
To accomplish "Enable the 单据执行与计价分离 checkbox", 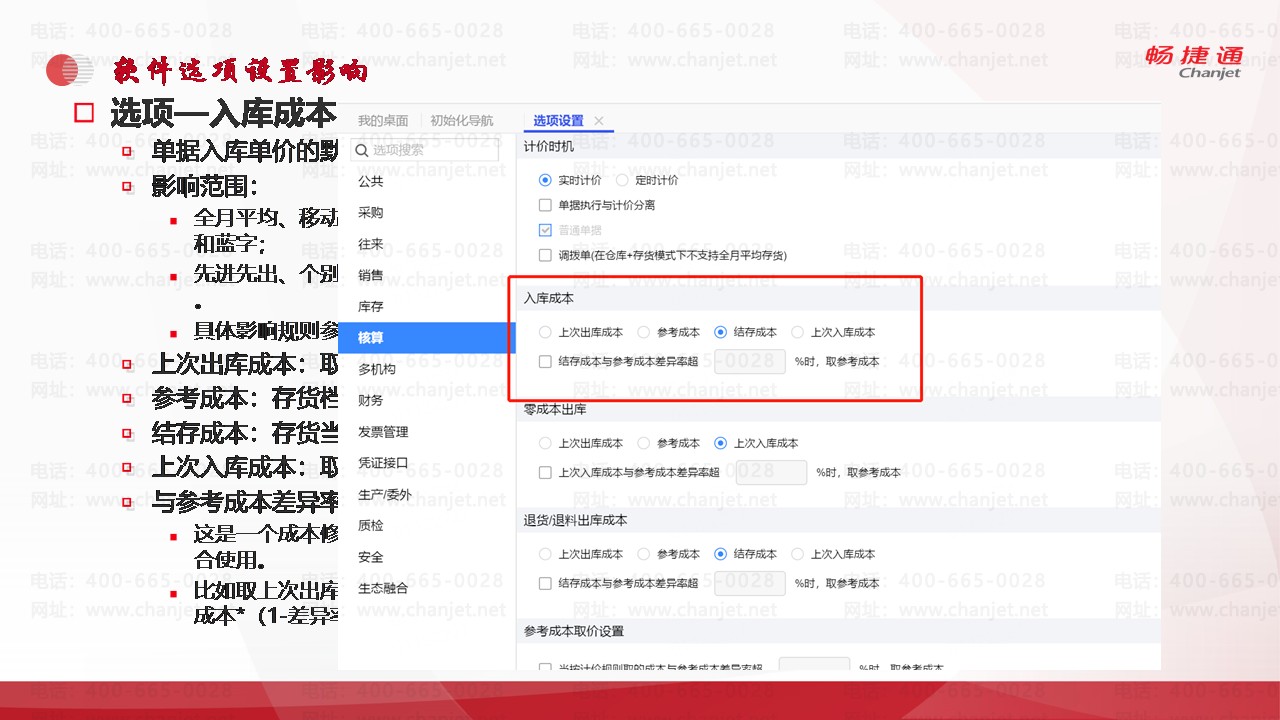I will pos(545,205).
